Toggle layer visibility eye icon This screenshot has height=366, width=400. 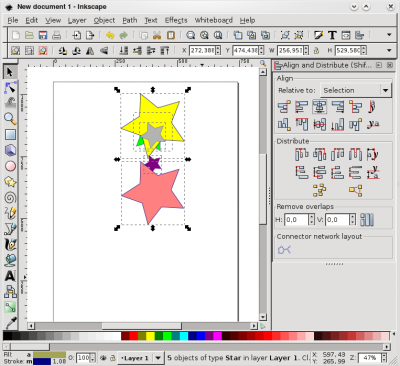tap(103, 358)
